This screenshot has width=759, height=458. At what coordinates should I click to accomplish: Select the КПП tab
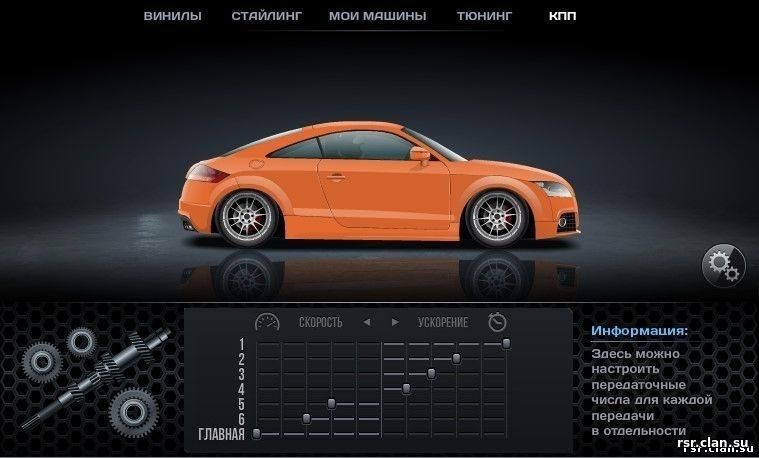click(x=562, y=16)
